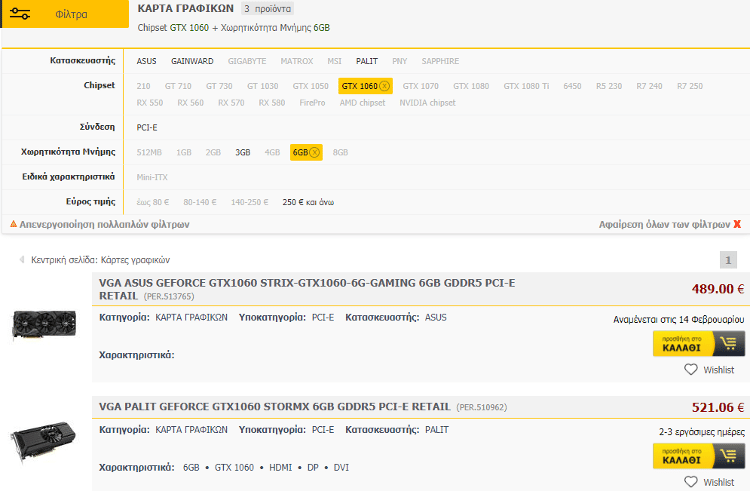This screenshot has height=491, width=750.
Task: Add ASUS STRIX GTX1060 to cart
Action: point(699,343)
